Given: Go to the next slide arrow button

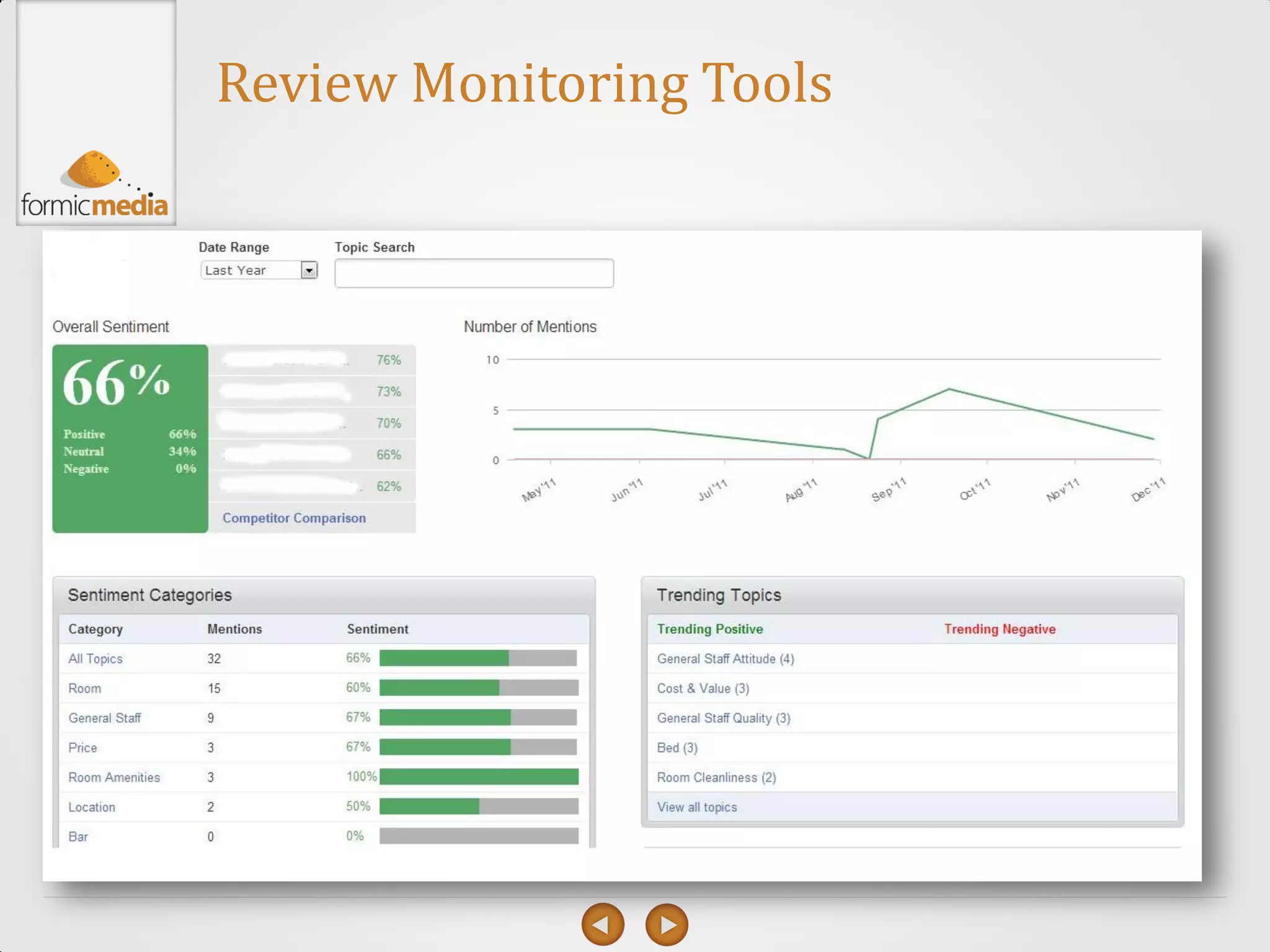Looking at the screenshot, I should 667,924.
